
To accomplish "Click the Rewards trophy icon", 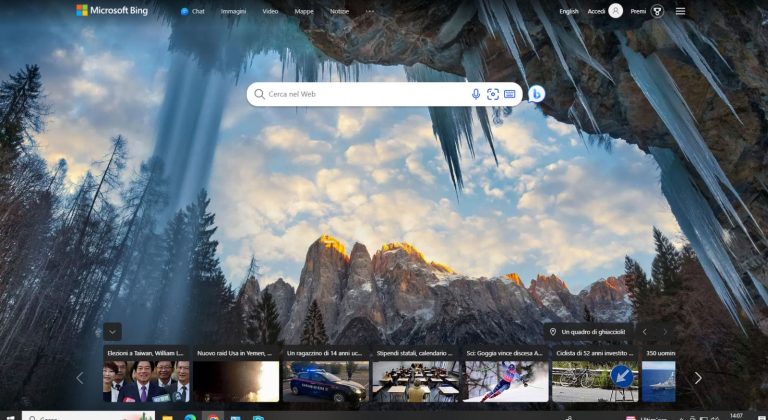I will point(658,11).
